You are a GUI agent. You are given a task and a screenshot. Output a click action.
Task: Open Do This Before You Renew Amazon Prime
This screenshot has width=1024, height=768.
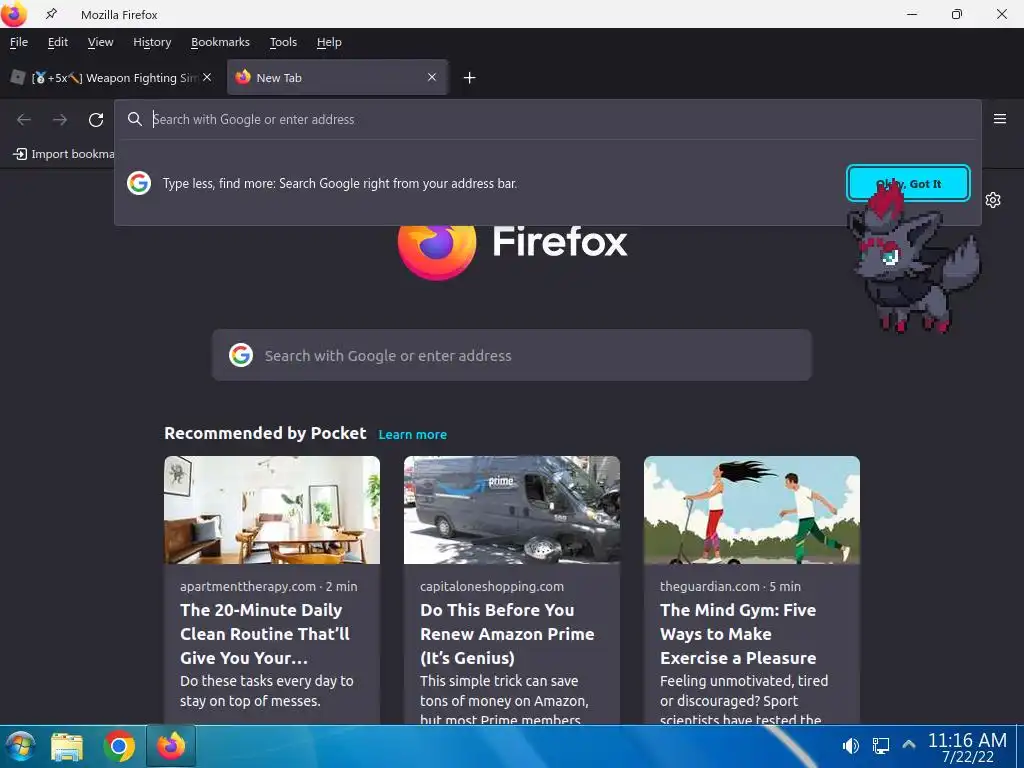tap(507, 633)
